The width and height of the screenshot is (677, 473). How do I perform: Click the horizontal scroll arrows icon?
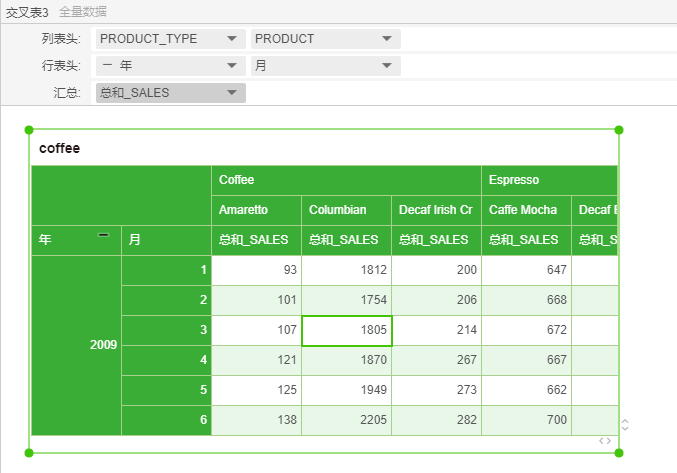[605, 440]
